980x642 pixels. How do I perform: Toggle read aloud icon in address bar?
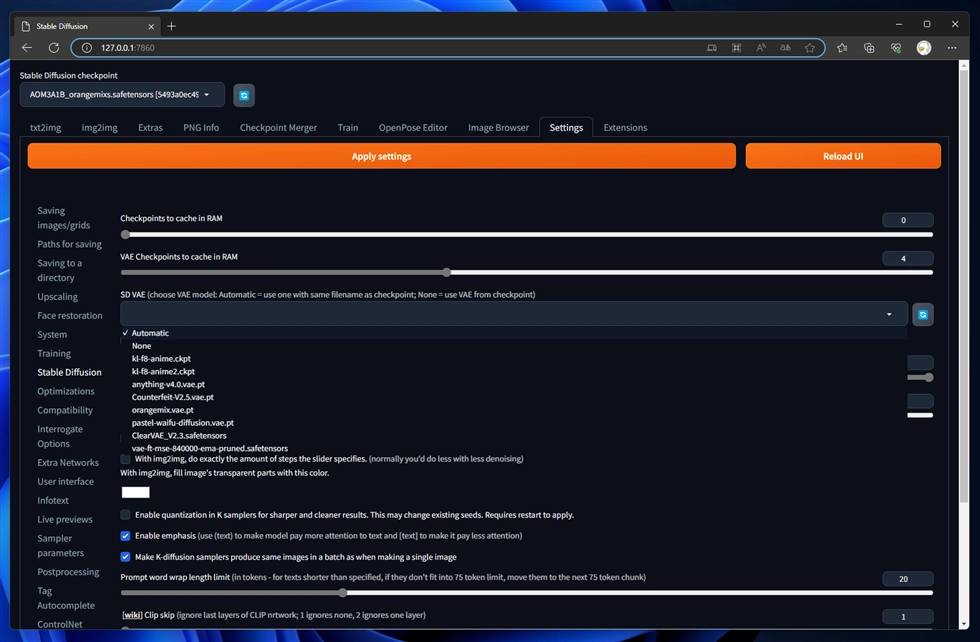761,48
